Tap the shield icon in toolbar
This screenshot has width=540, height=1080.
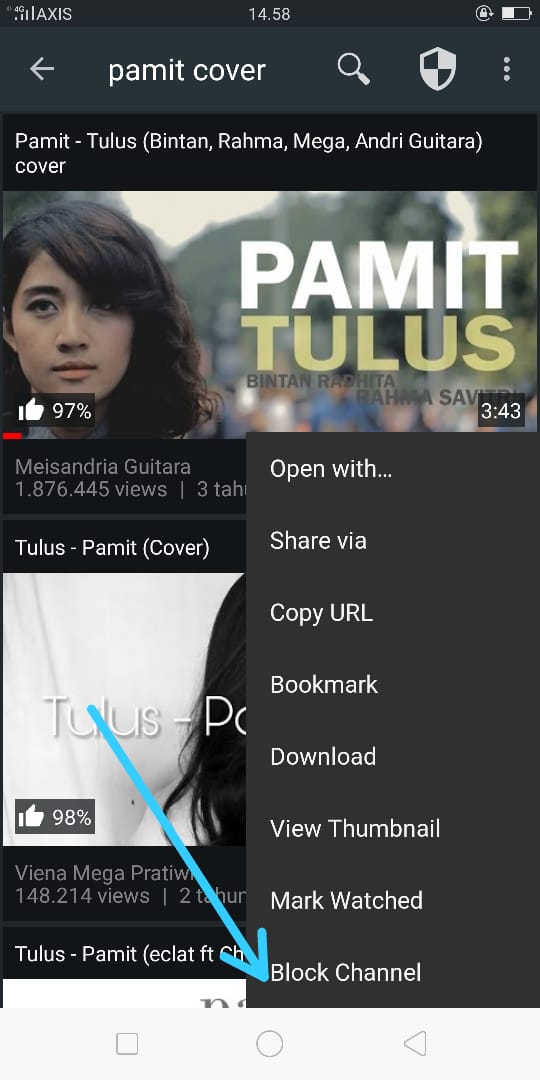click(x=437, y=70)
